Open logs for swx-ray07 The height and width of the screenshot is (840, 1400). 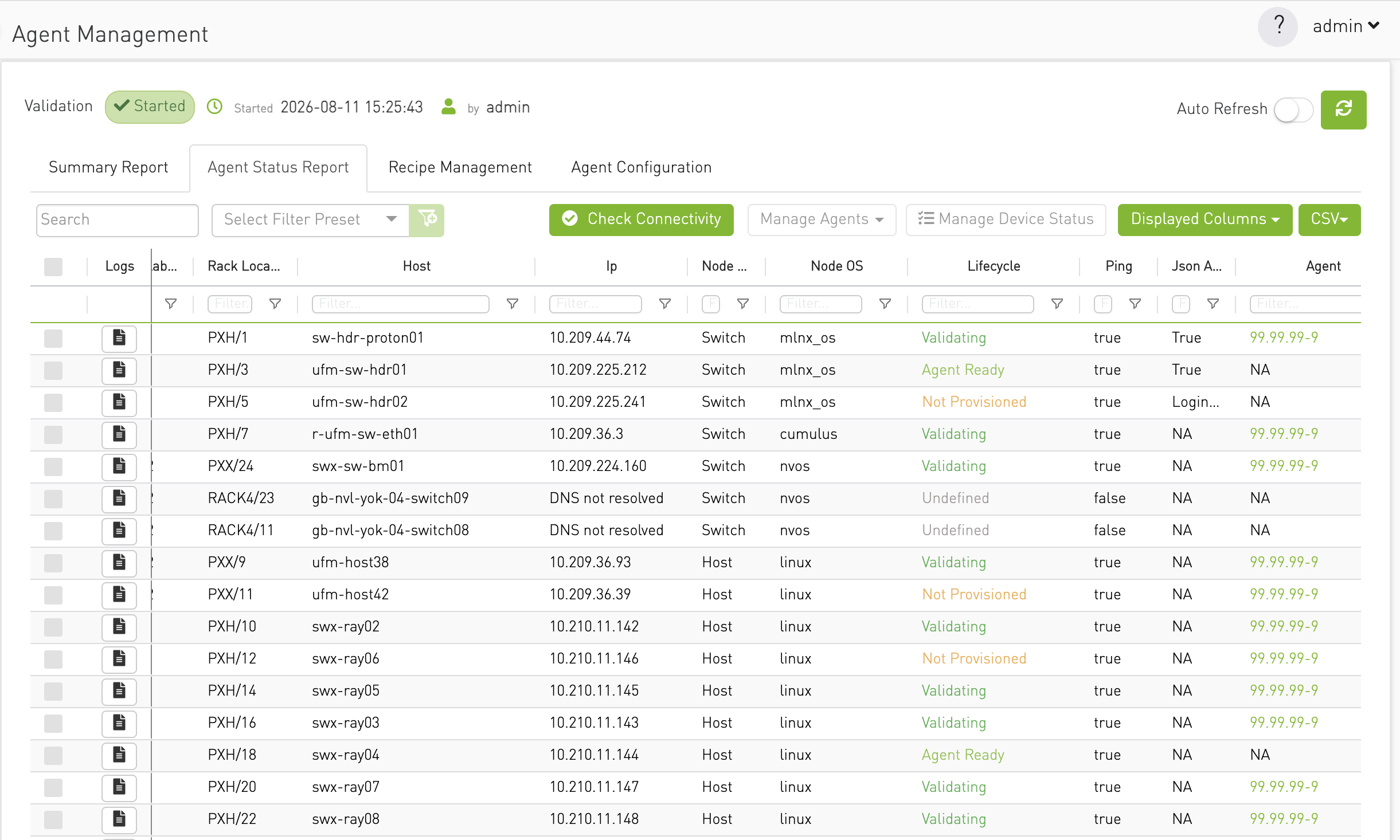click(x=119, y=787)
